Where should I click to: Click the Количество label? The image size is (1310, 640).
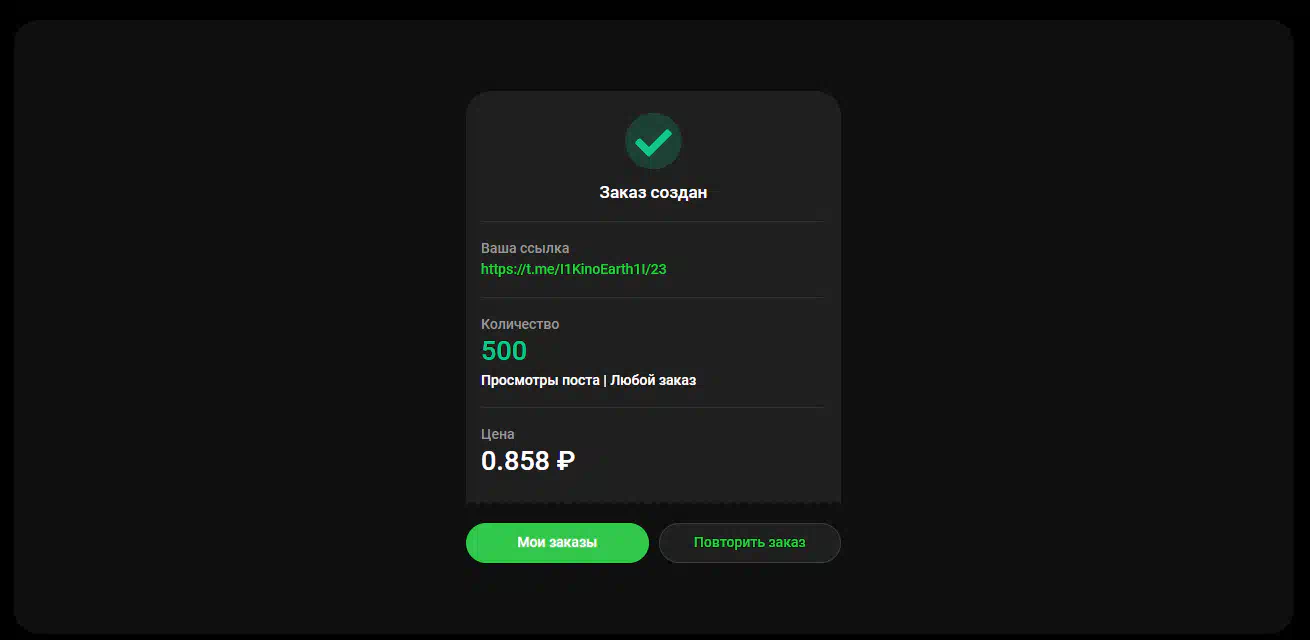pyautogui.click(x=520, y=324)
